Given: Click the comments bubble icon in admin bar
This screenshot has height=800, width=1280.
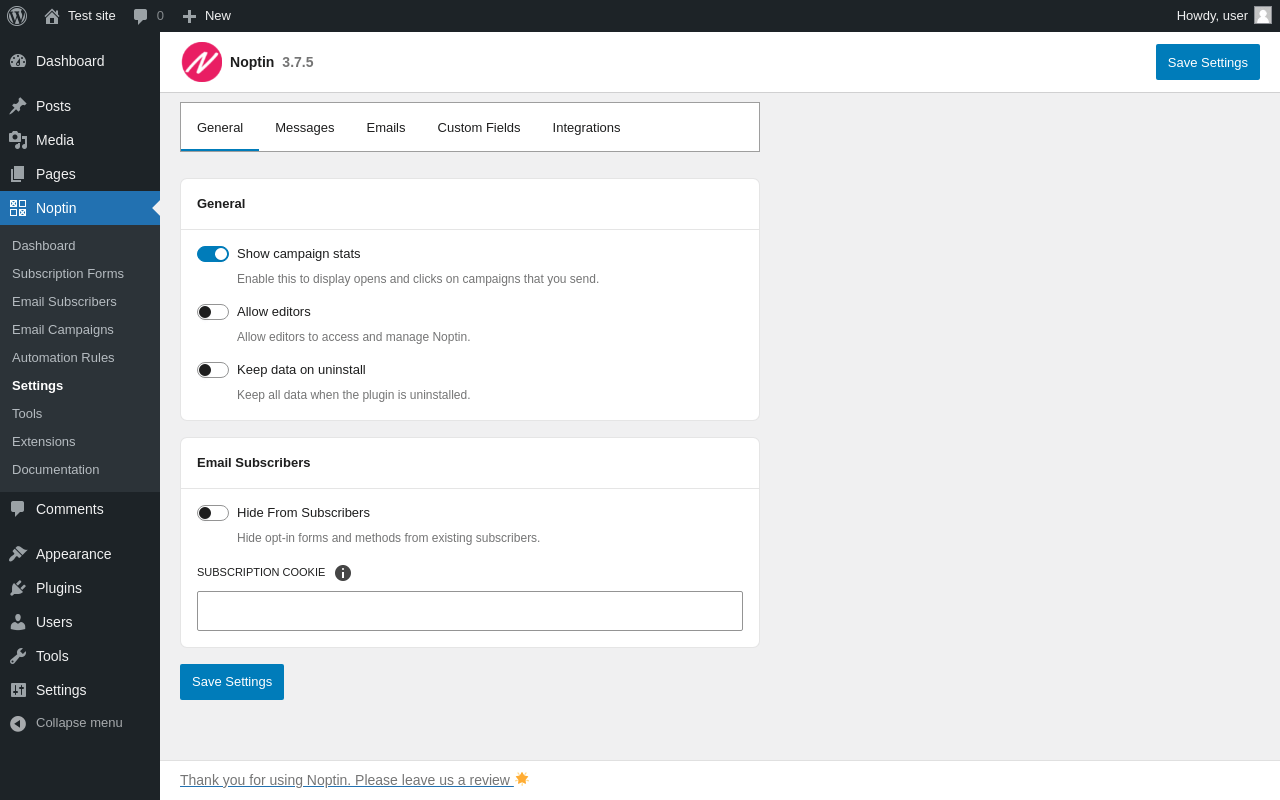Looking at the screenshot, I should (x=141, y=16).
